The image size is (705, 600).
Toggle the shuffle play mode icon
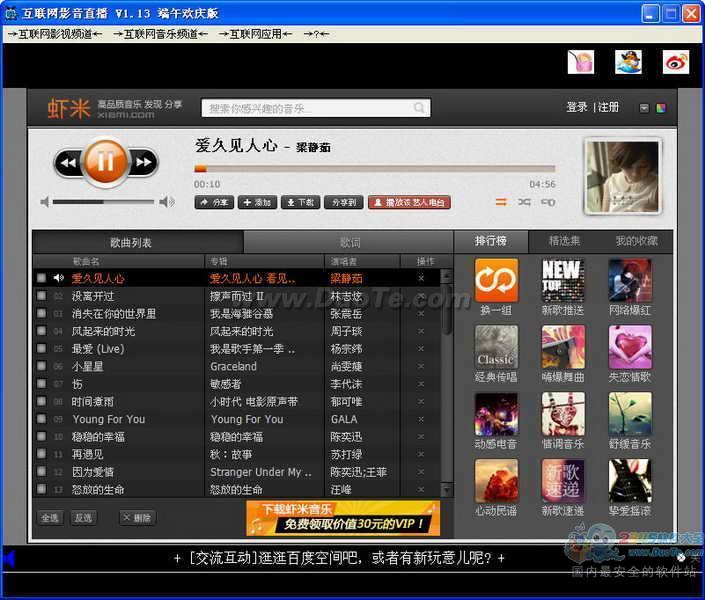[x=524, y=202]
